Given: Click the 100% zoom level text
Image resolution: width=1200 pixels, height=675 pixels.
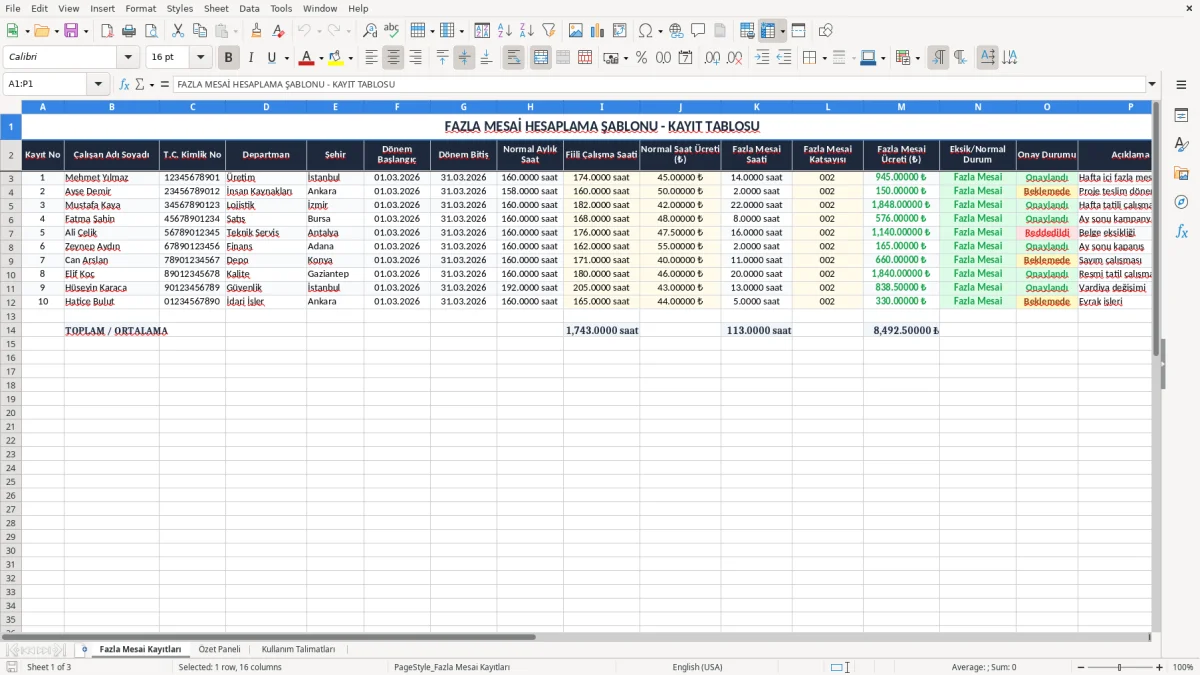Looking at the screenshot, I should click(x=1183, y=667).
